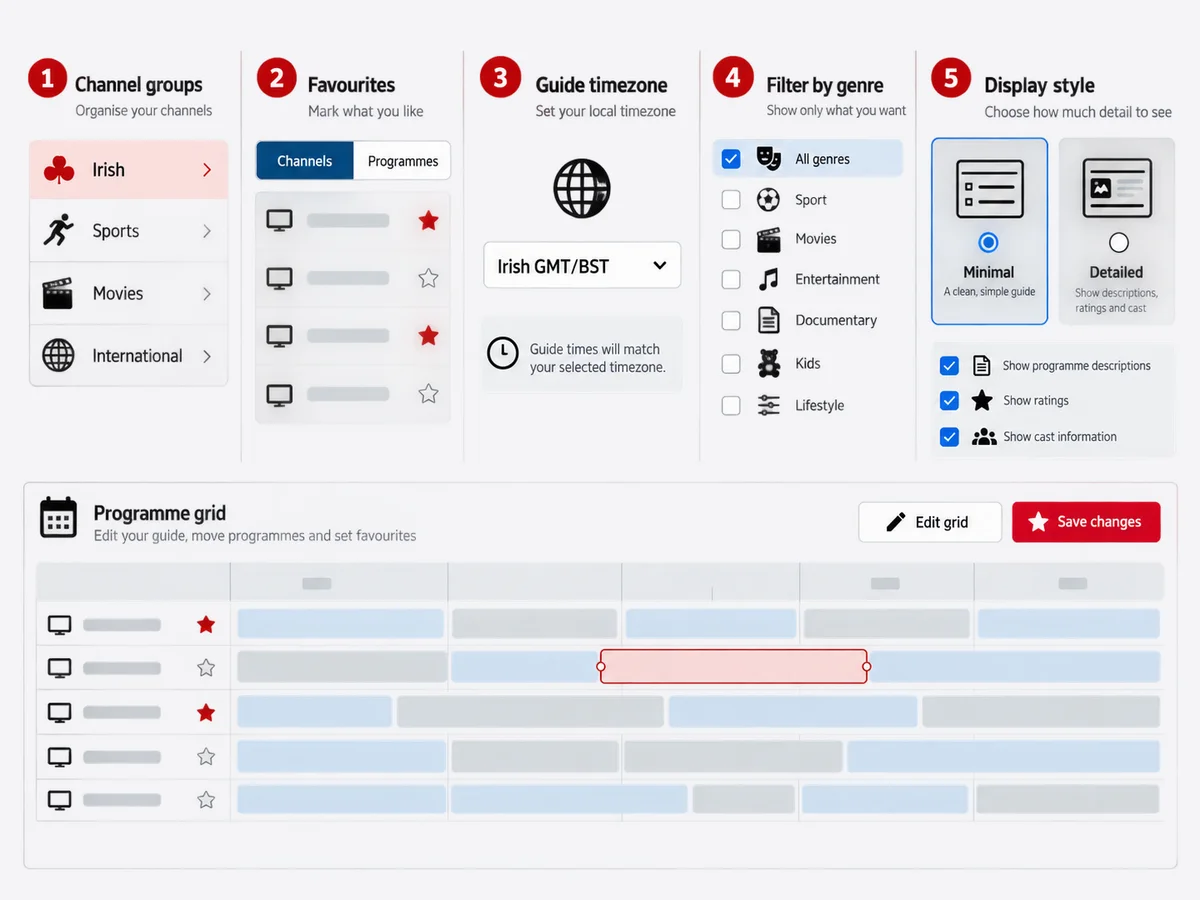Click the calendar icon beside Programme grid
The height and width of the screenshot is (900, 1200).
(x=58, y=518)
